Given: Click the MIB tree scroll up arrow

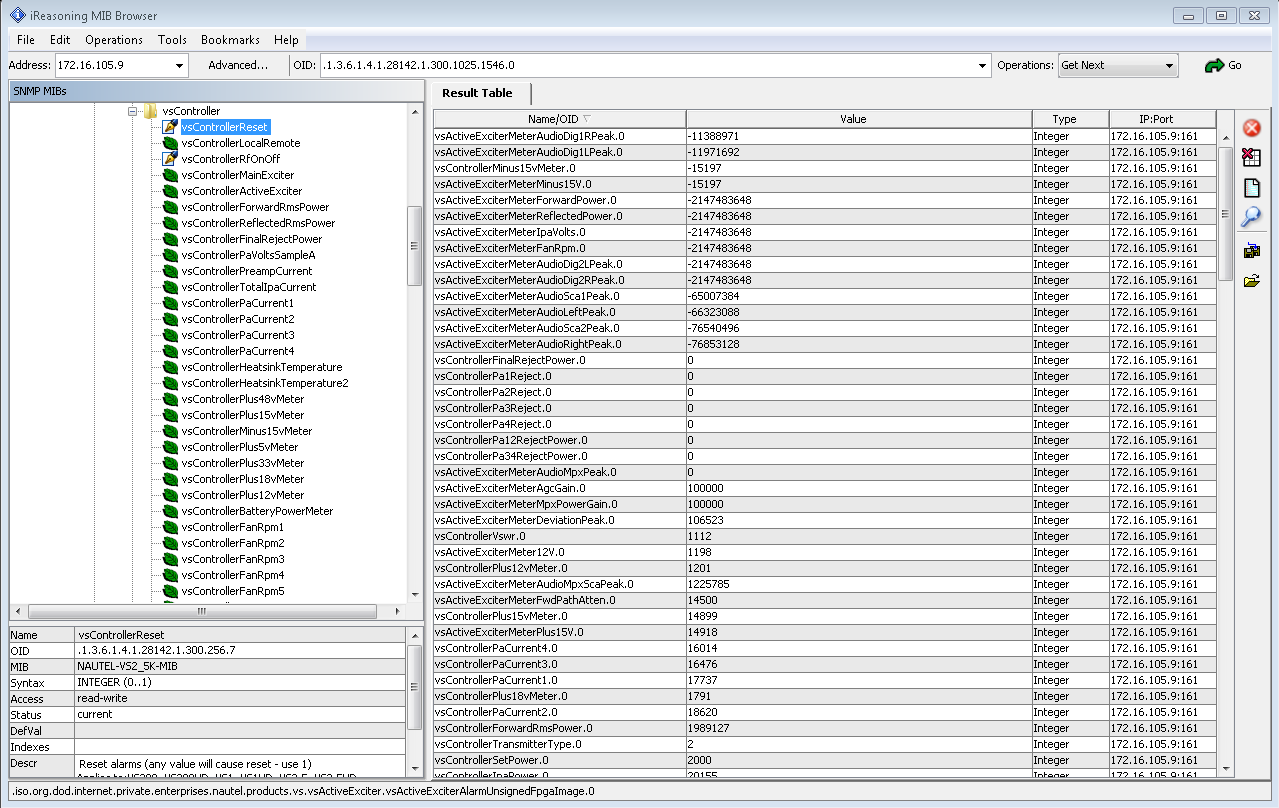Looking at the screenshot, I should 415,111.
